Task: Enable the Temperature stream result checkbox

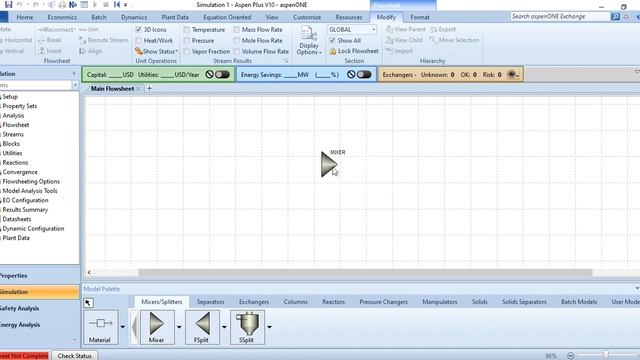Action: pyautogui.click(x=187, y=29)
